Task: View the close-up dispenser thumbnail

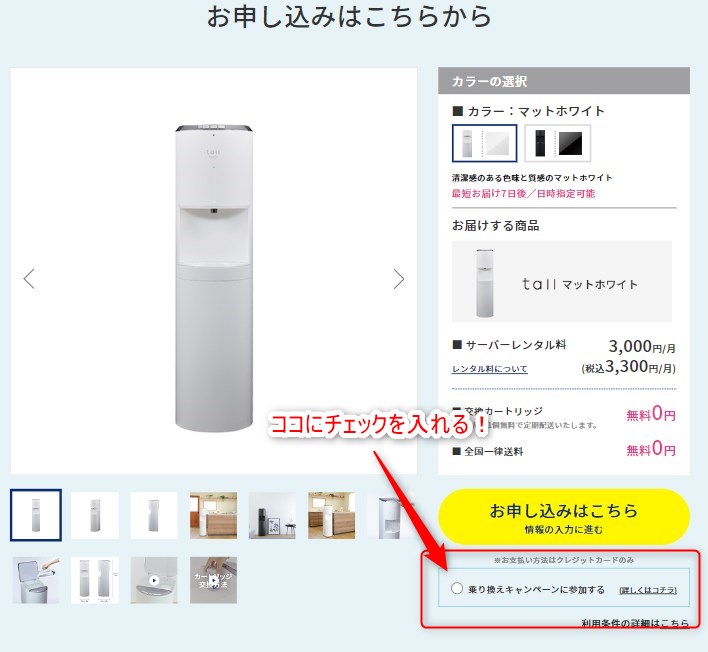Action: click(x=390, y=515)
